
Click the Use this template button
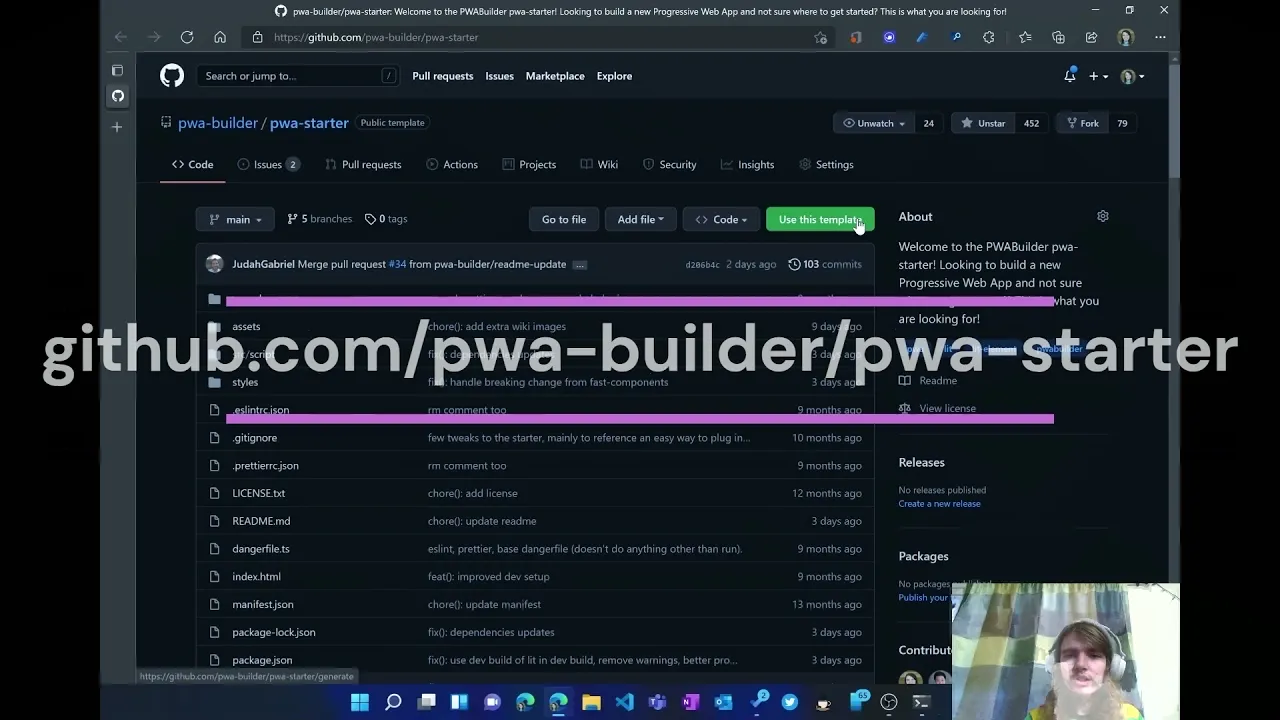click(x=820, y=219)
